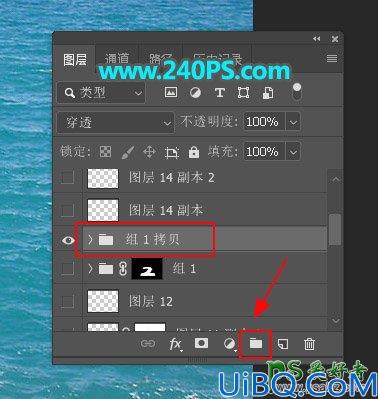Show layer 图层 14 副本 2 visibility box
Image resolution: width=378 pixels, height=399 pixels.
(68, 178)
